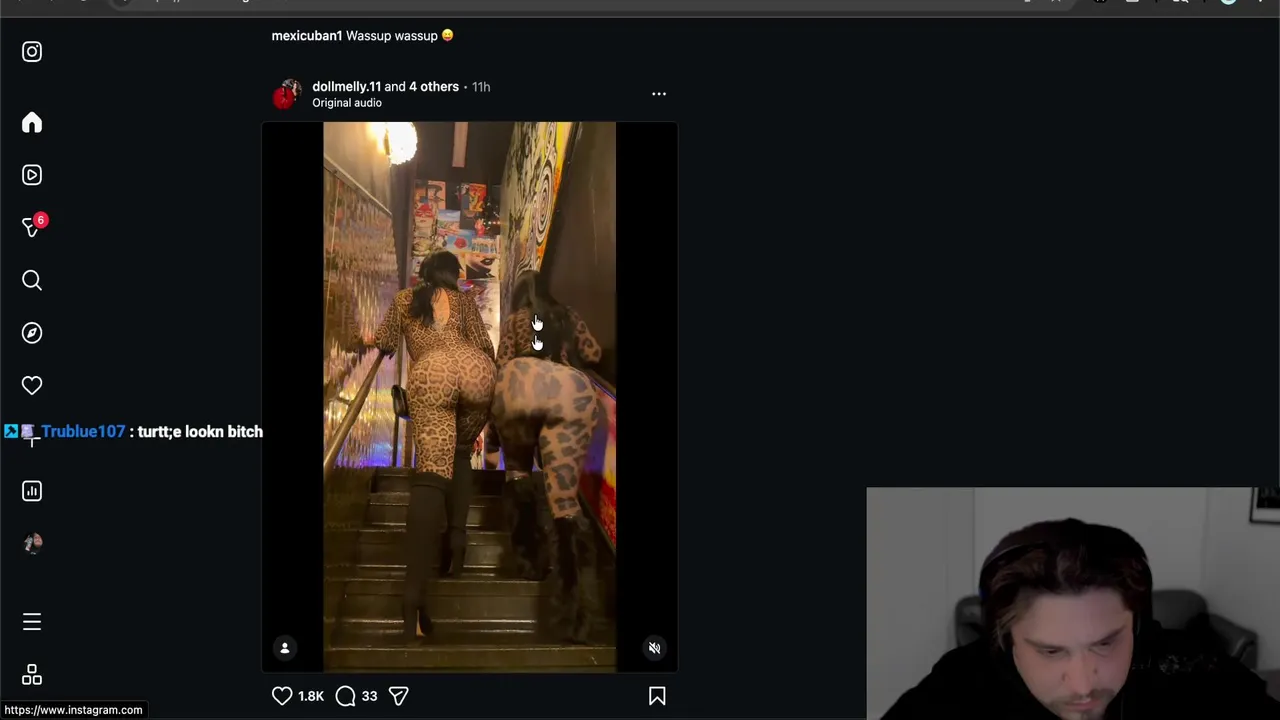Screen dimensions: 1280x720
Task: Click the Instagram logo in the sidebar
Action: coord(32,52)
